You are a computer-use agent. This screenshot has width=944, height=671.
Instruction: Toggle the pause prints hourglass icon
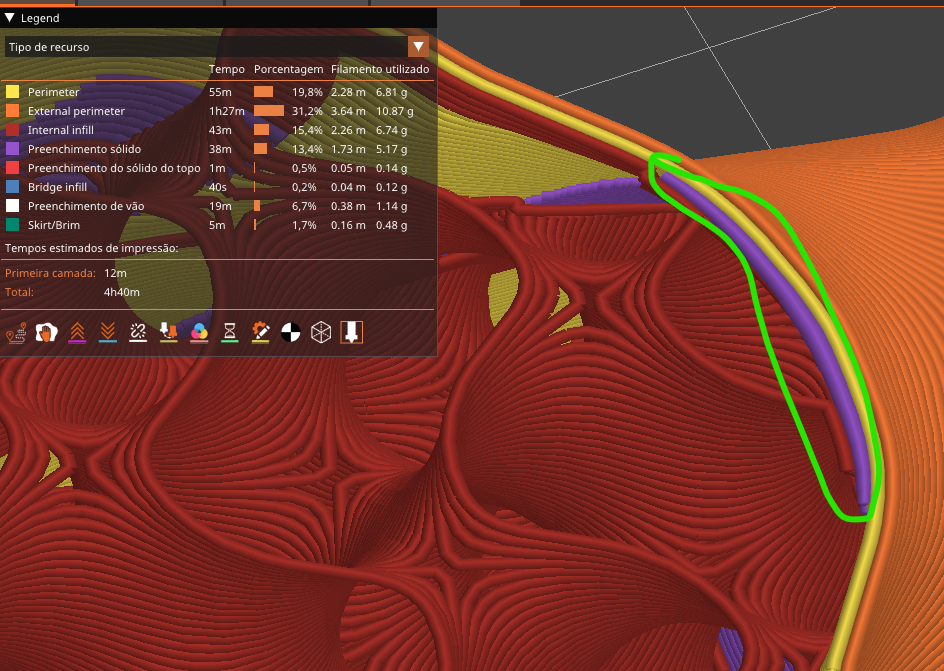tap(228, 331)
